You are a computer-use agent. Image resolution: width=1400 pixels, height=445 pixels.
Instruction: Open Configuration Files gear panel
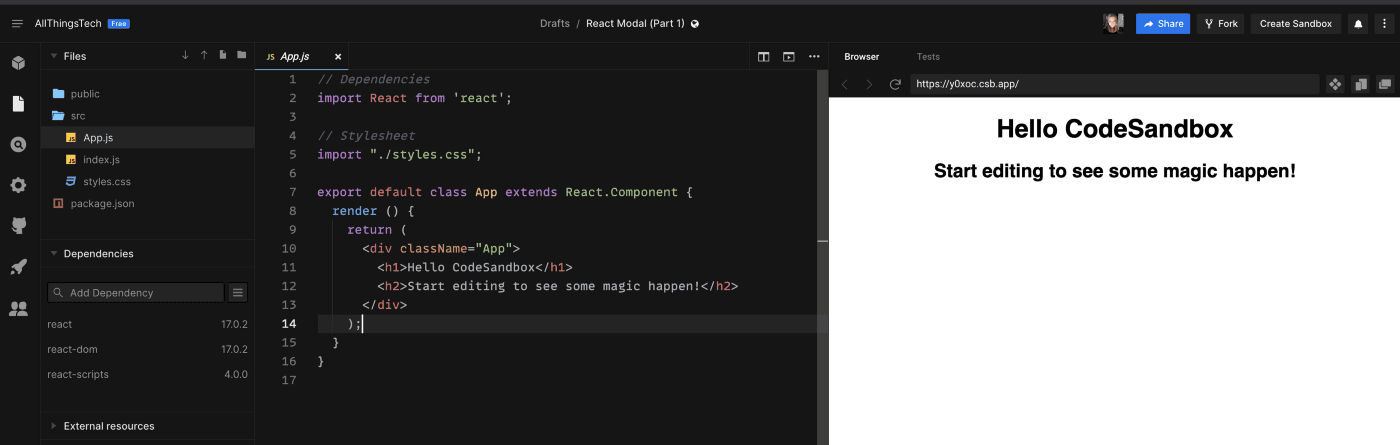tap(18, 185)
